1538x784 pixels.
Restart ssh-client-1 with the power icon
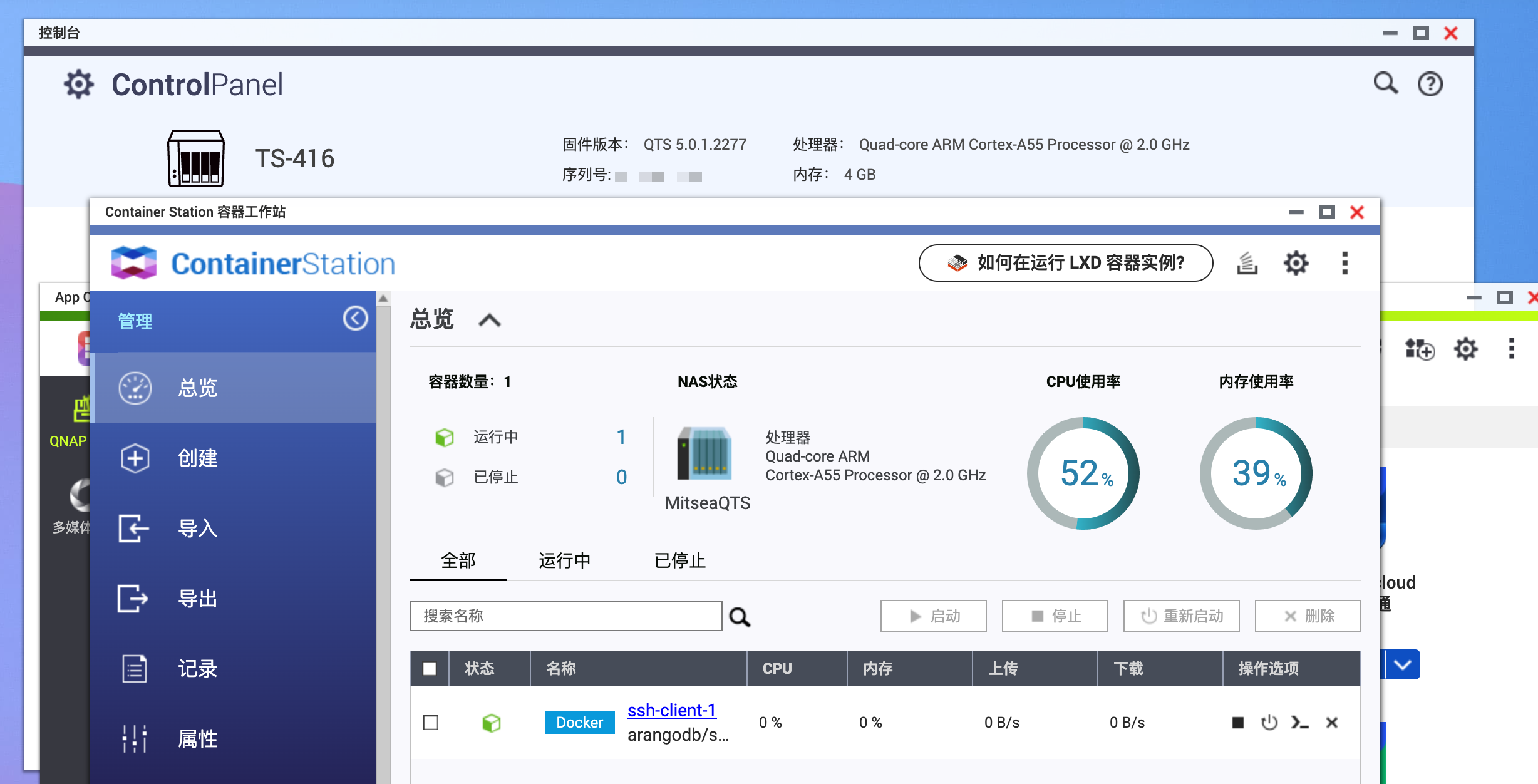pyautogui.click(x=1269, y=723)
